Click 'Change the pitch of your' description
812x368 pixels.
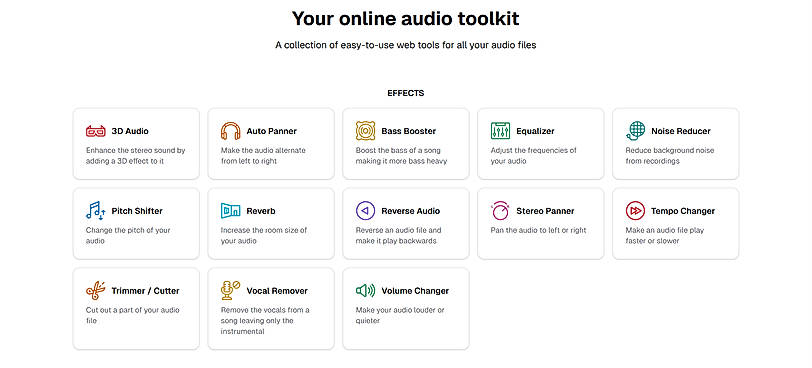[x=128, y=230]
